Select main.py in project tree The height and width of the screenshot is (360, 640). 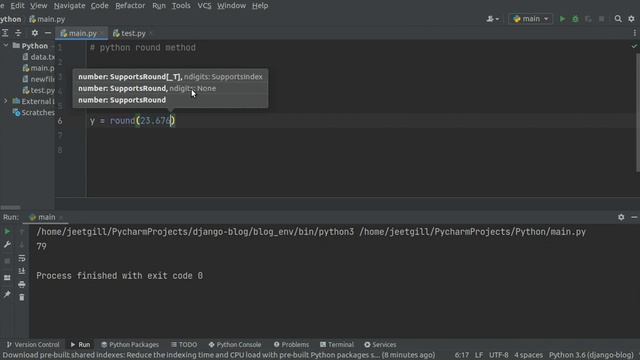[38, 68]
